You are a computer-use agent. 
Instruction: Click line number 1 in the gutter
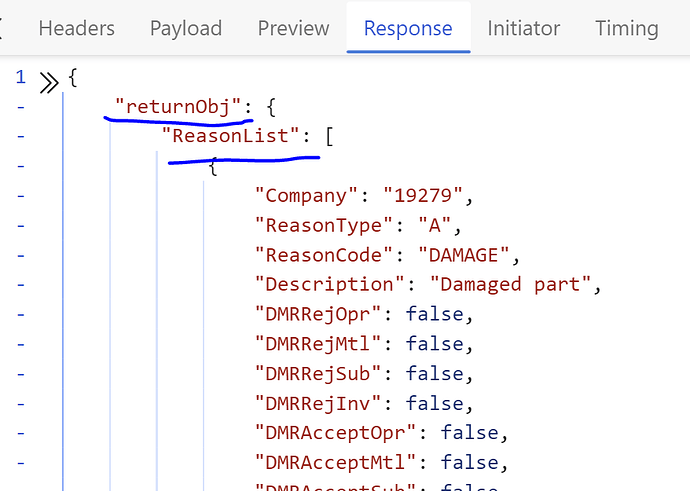(20, 78)
